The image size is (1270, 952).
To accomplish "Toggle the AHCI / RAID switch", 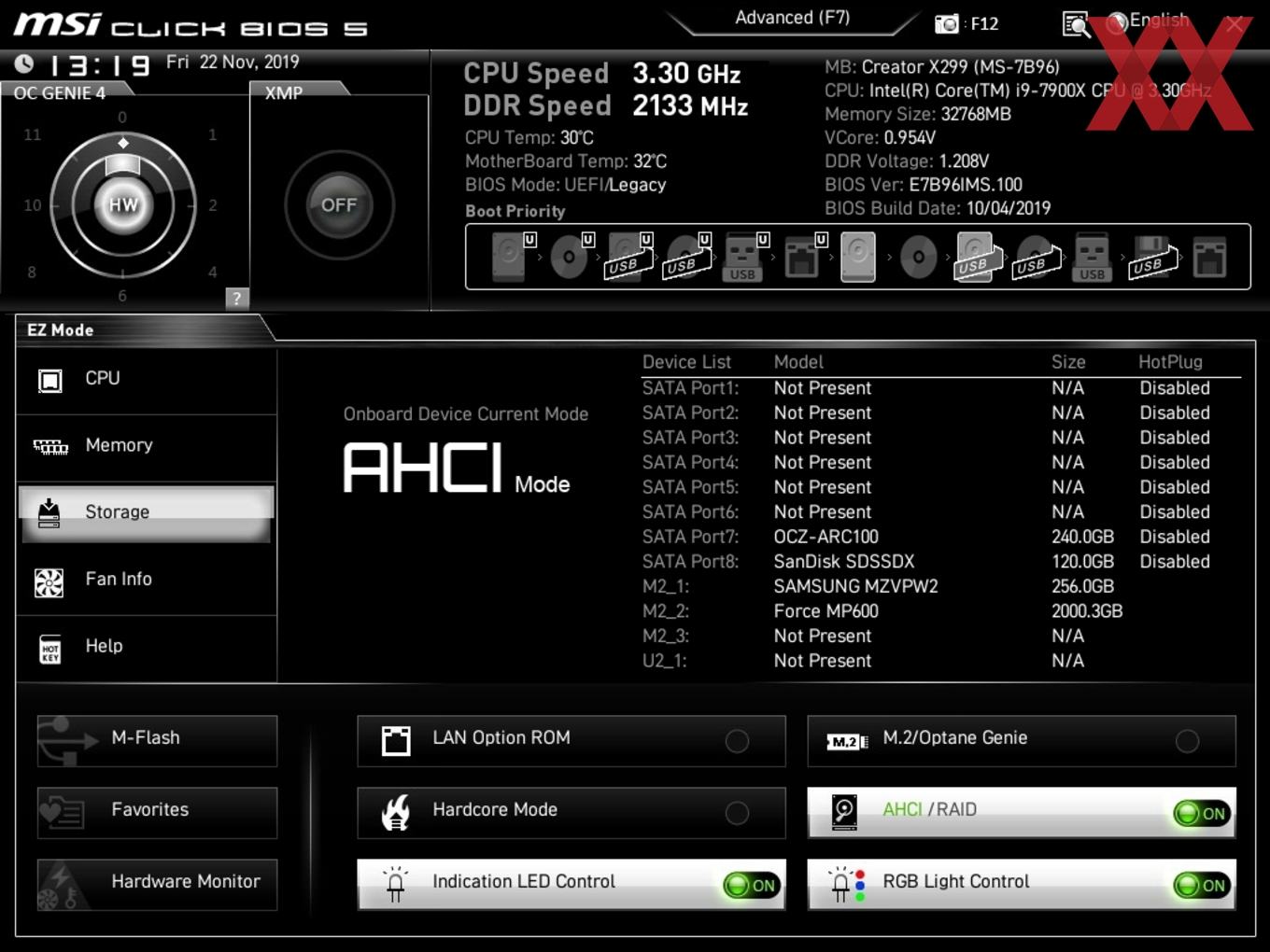I will [x=1203, y=813].
